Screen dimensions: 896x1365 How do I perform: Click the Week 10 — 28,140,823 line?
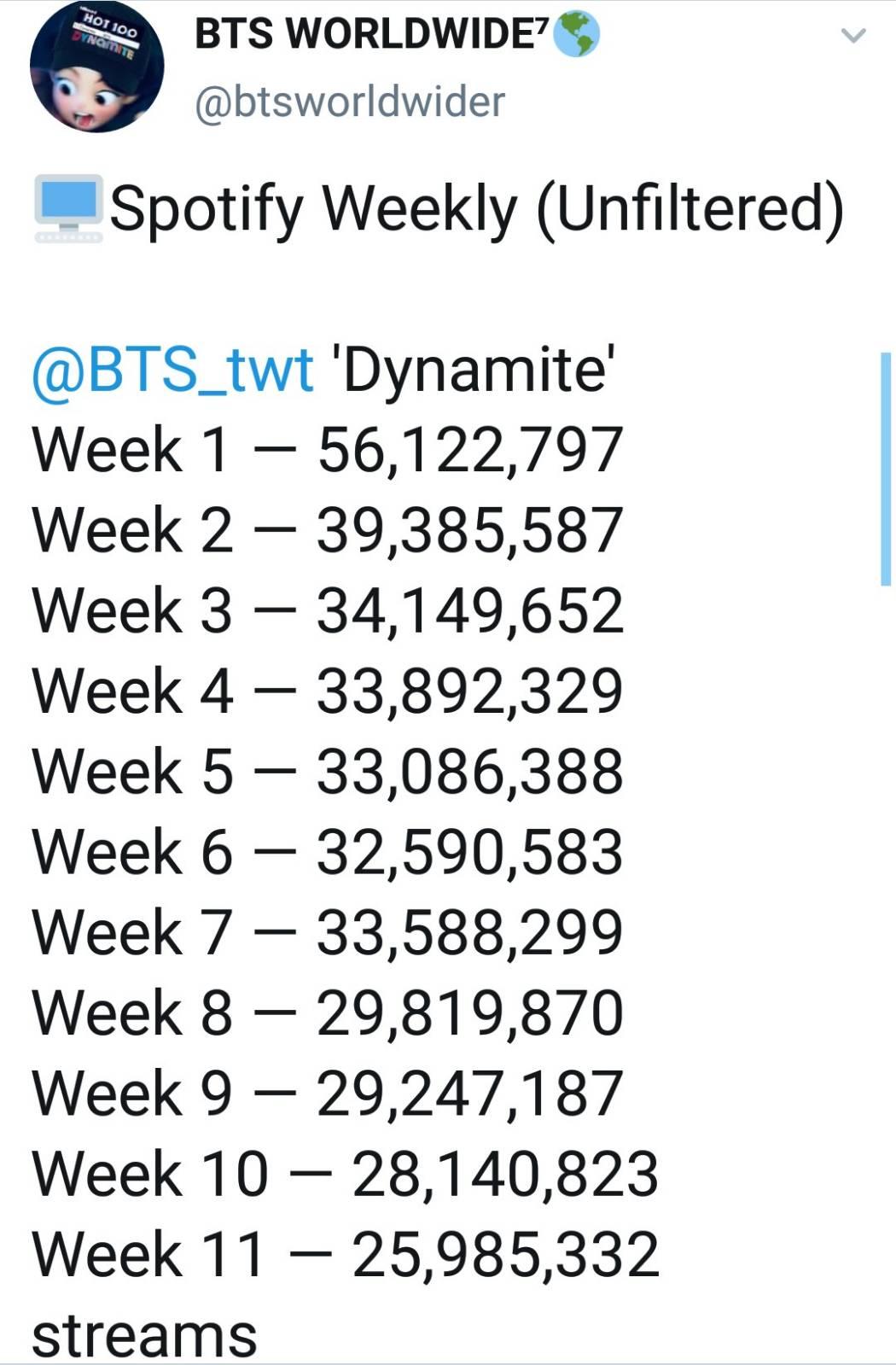(346, 1172)
